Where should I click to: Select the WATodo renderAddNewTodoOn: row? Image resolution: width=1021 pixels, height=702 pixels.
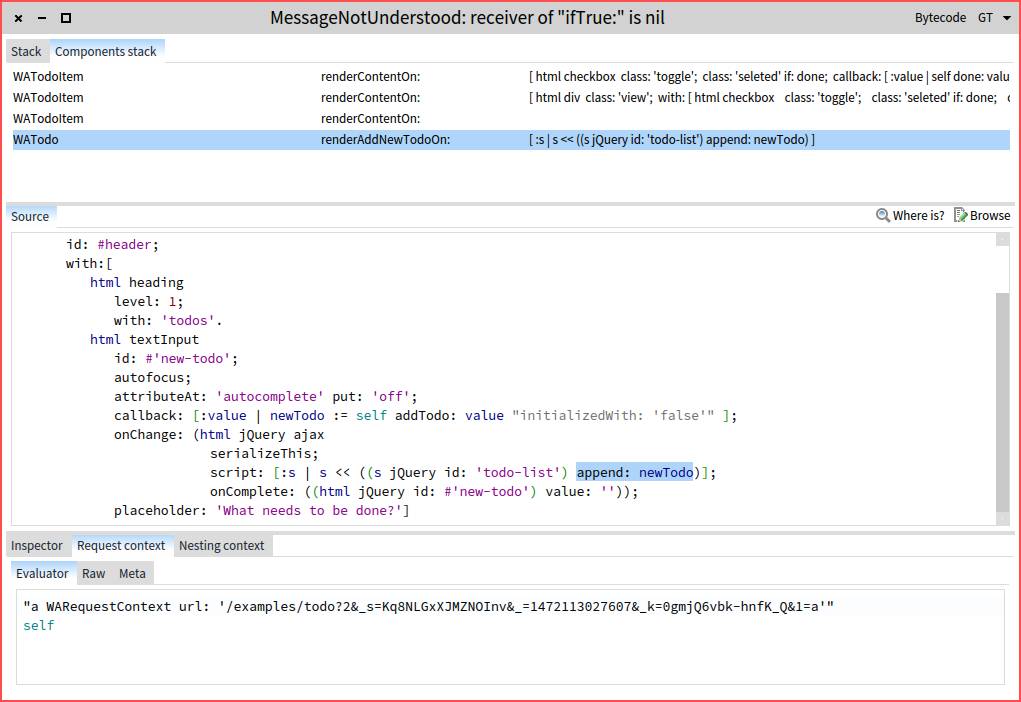(511, 140)
